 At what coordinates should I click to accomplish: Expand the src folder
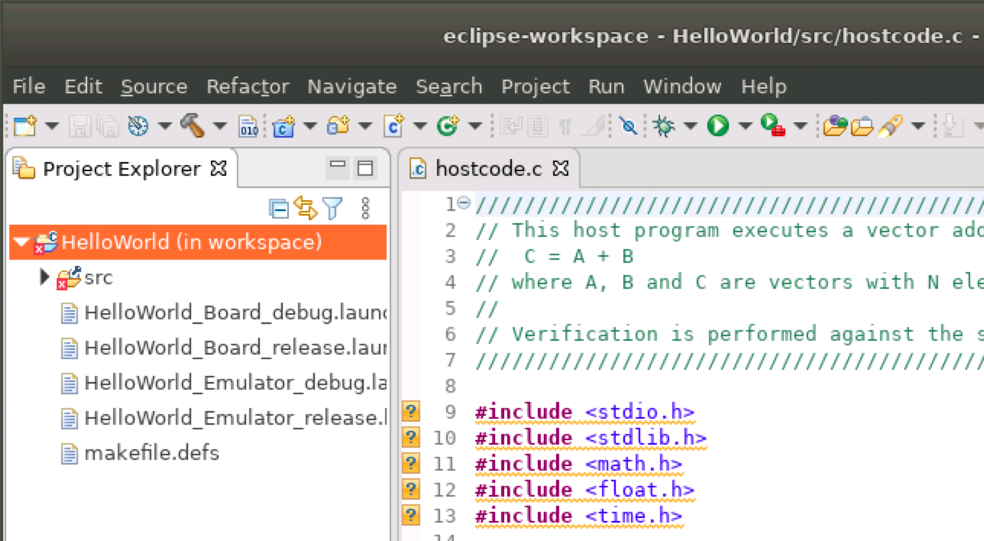pyautogui.click(x=44, y=277)
